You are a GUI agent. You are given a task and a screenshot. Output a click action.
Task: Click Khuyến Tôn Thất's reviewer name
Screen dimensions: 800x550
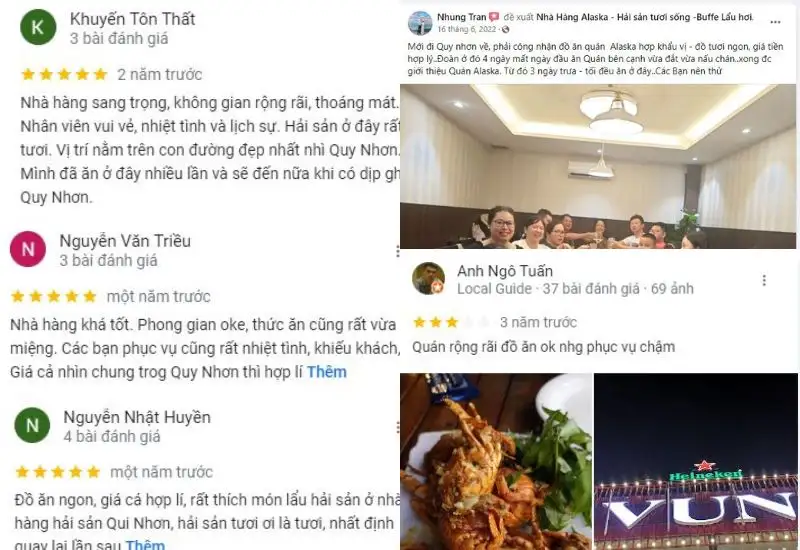133,19
